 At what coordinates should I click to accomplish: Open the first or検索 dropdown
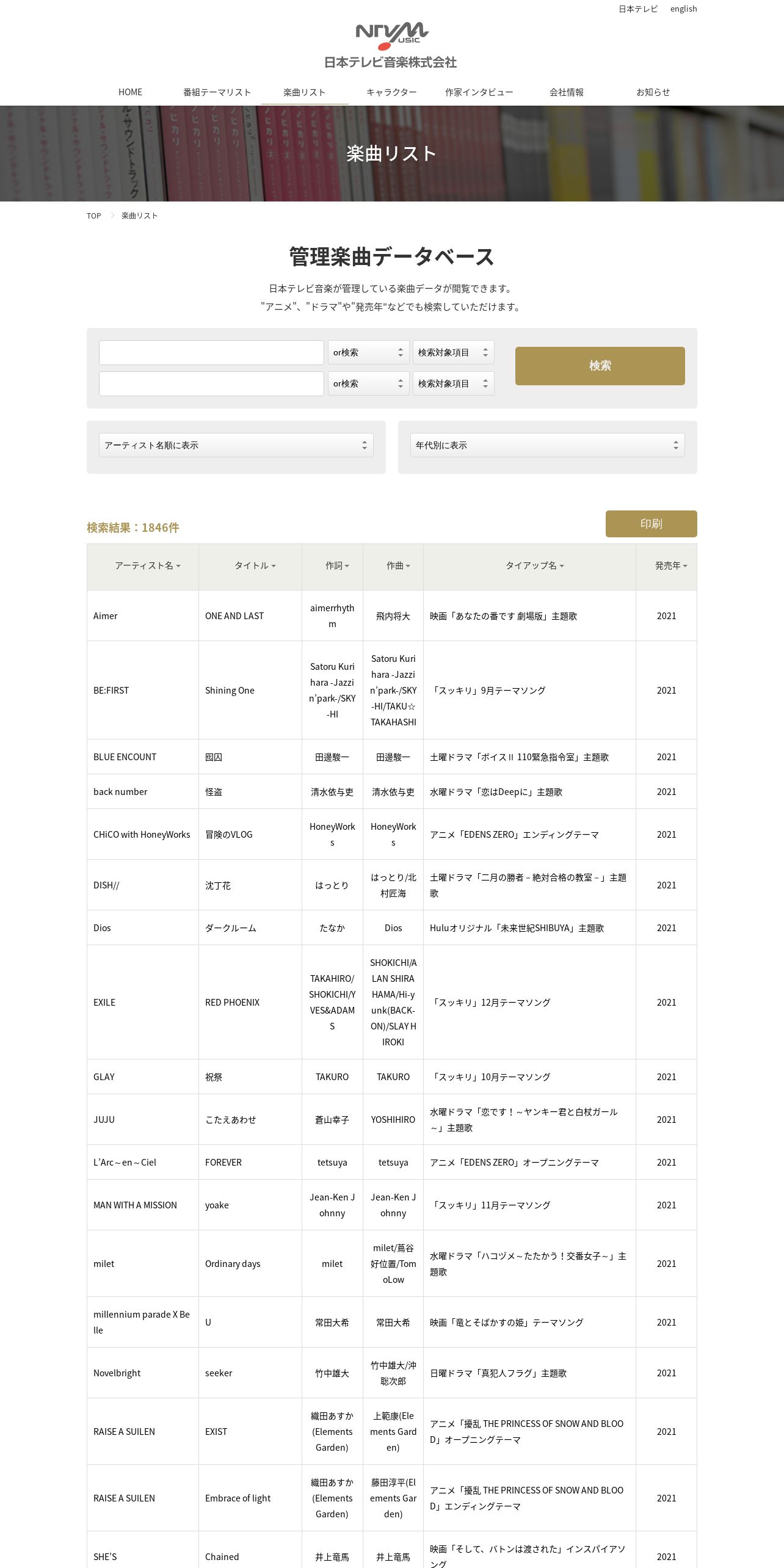[369, 353]
